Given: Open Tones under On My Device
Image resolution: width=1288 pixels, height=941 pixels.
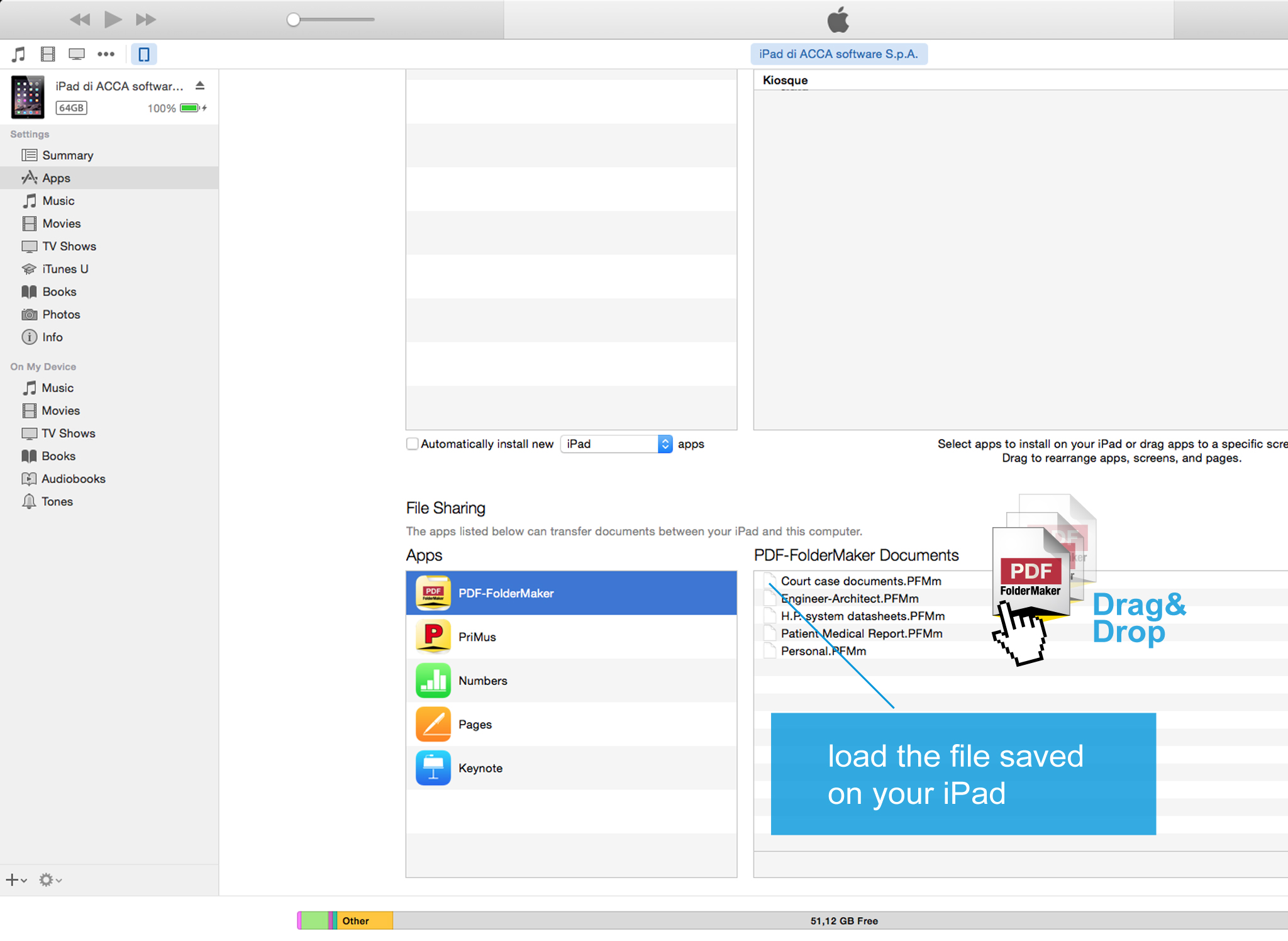Looking at the screenshot, I should 109,501.
